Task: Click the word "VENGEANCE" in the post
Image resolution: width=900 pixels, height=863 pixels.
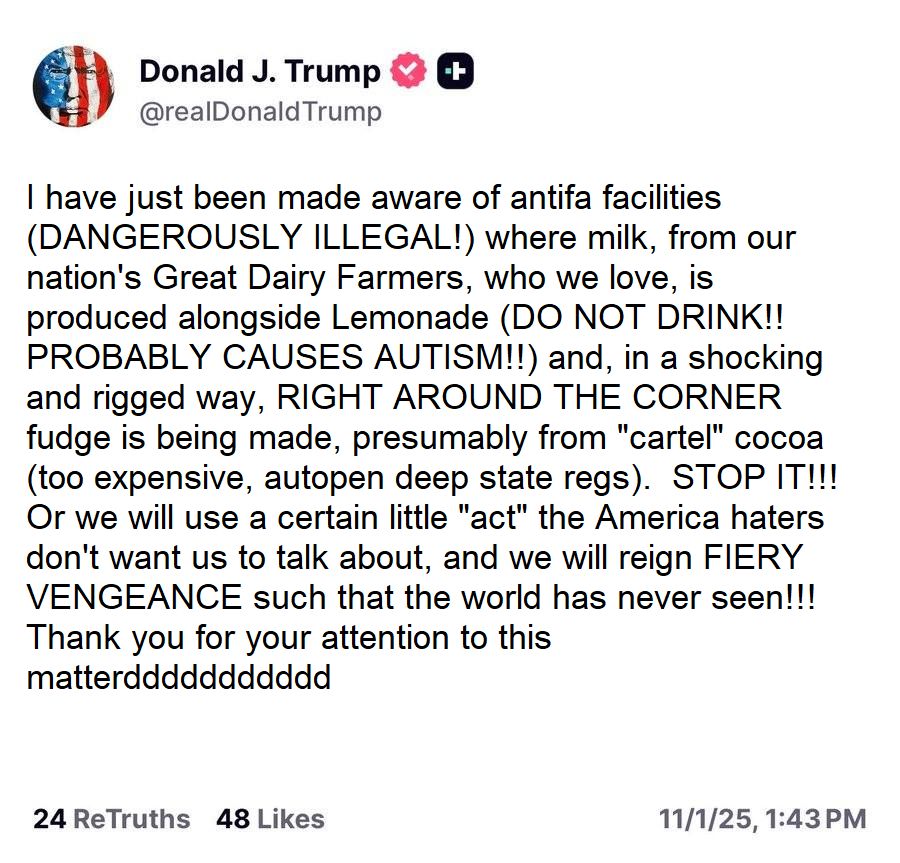Action: click(x=132, y=598)
